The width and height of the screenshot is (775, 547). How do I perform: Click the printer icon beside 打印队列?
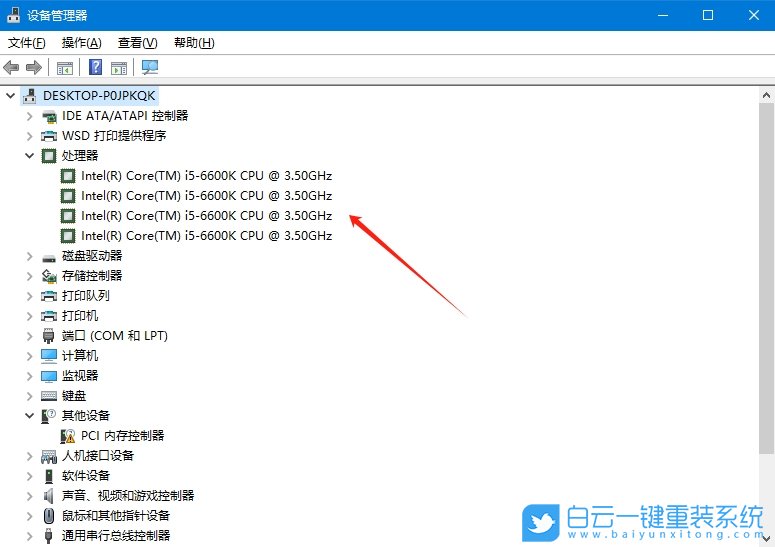click(x=49, y=296)
